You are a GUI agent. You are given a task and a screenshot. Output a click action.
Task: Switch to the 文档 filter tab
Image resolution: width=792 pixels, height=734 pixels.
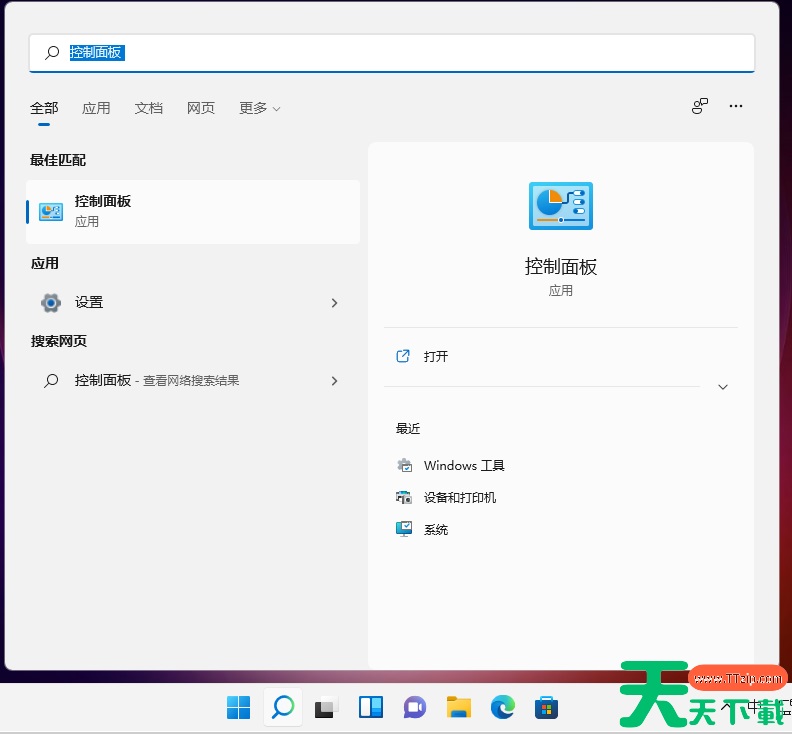coord(148,108)
